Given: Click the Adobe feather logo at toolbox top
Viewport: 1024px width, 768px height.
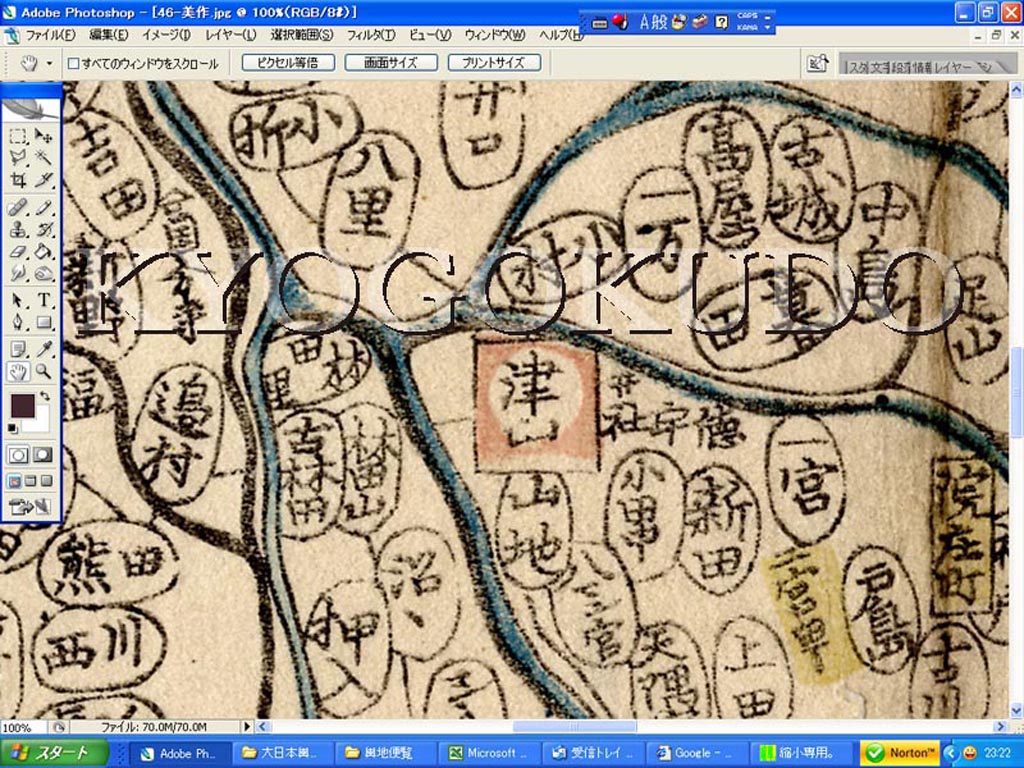Looking at the screenshot, I should (x=31, y=108).
